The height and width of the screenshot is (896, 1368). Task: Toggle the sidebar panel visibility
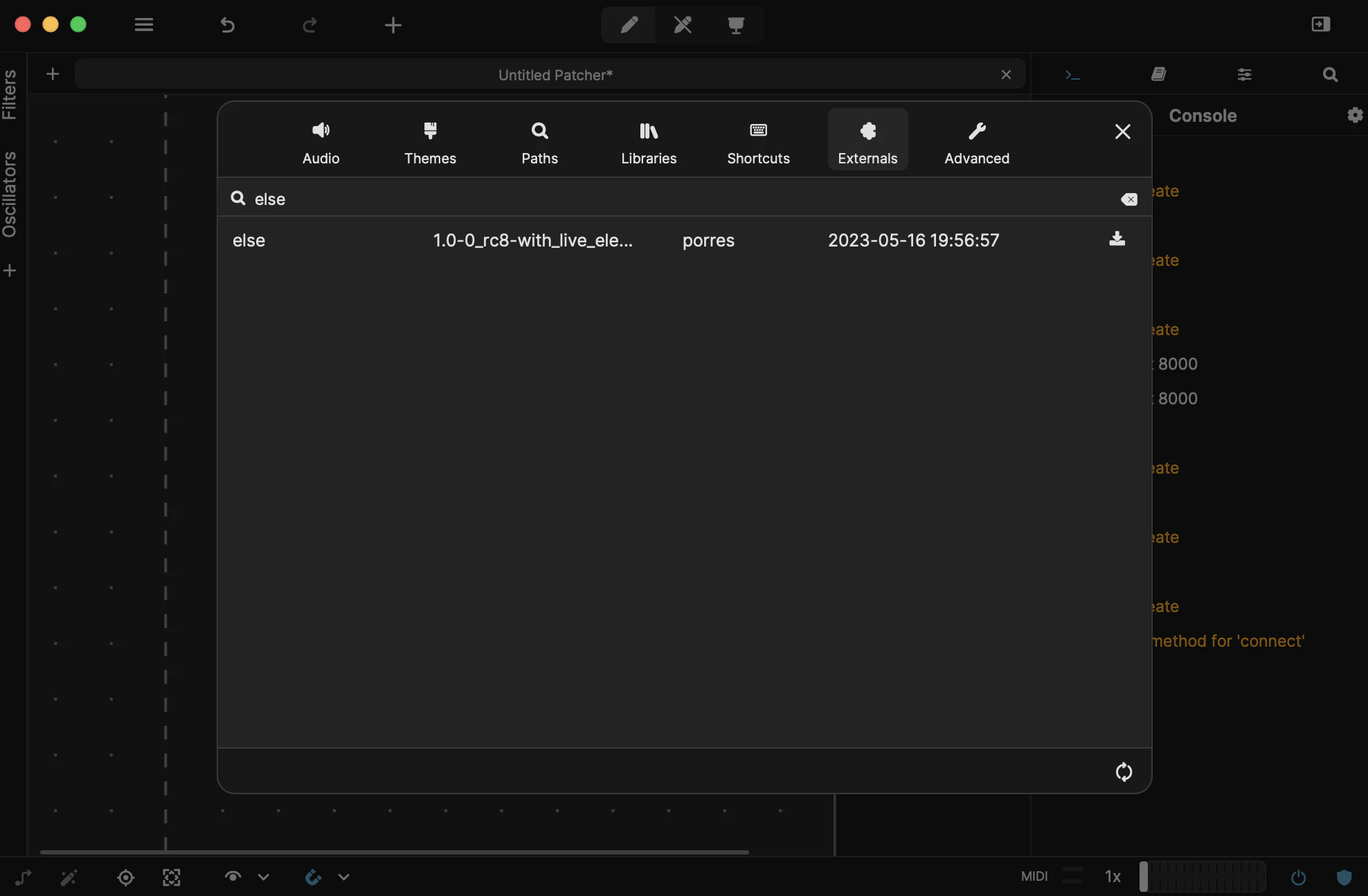pos(1321,24)
